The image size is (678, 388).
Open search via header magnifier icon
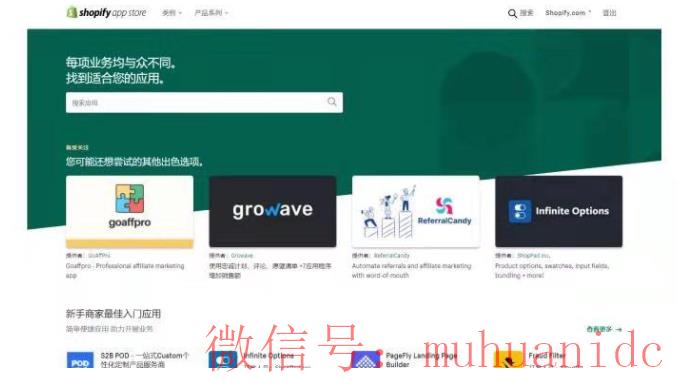[x=512, y=13]
